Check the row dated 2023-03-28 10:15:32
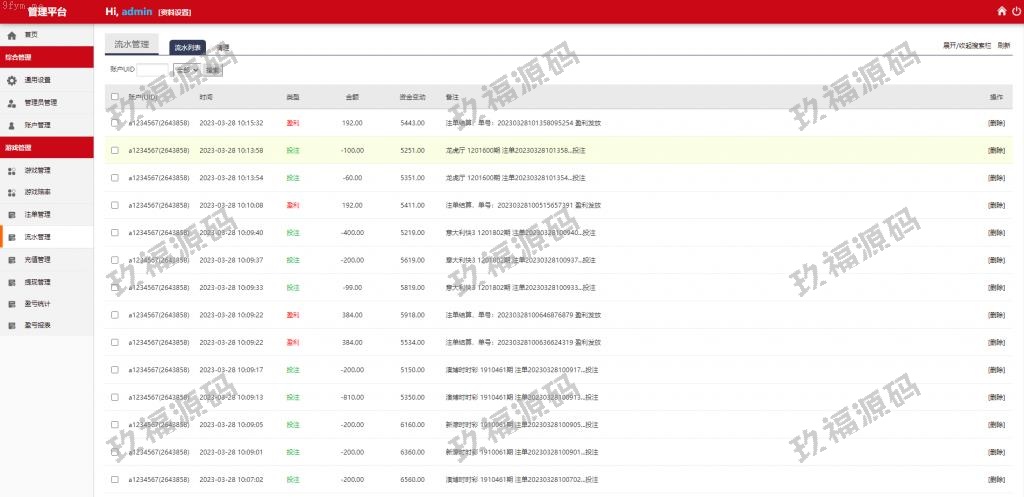 click(x=115, y=123)
